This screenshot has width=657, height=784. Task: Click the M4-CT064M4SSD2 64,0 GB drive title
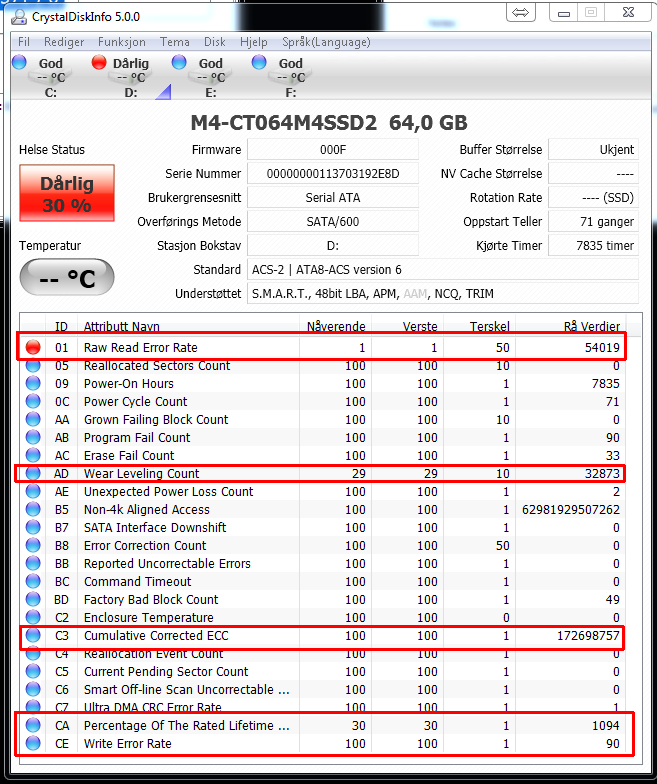pyautogui.click(x=329, y=123)
